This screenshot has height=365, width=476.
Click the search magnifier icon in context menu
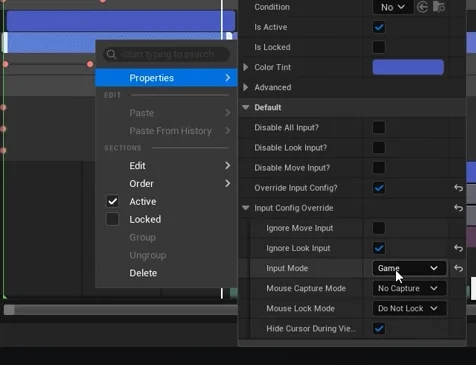tap(111, 54)
